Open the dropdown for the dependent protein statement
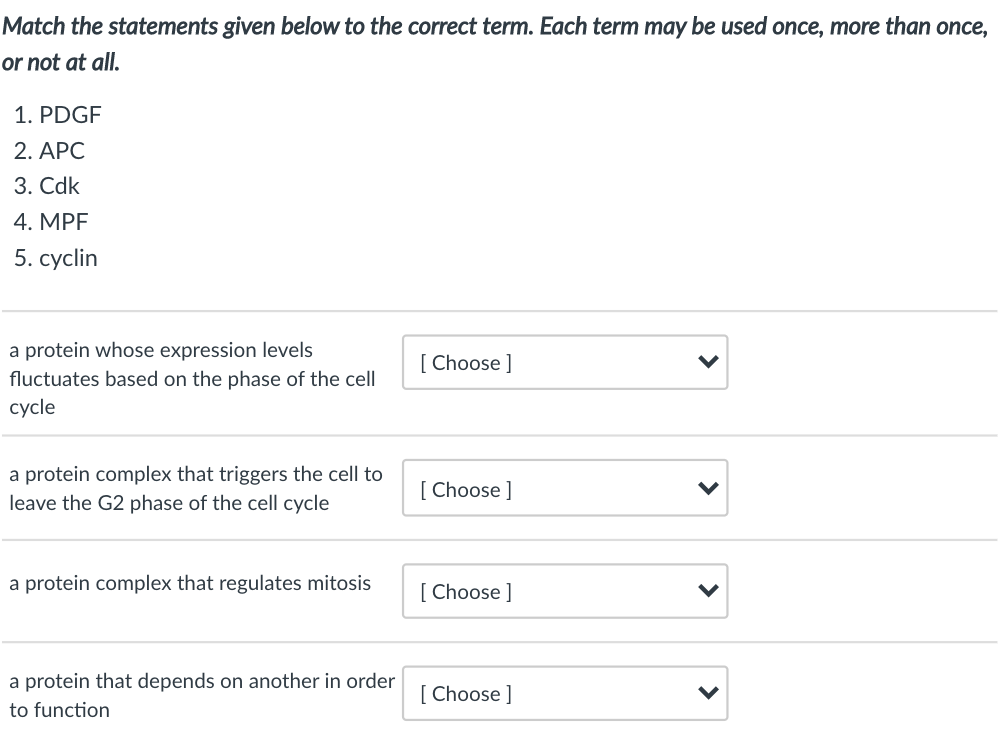 point(565,693)
